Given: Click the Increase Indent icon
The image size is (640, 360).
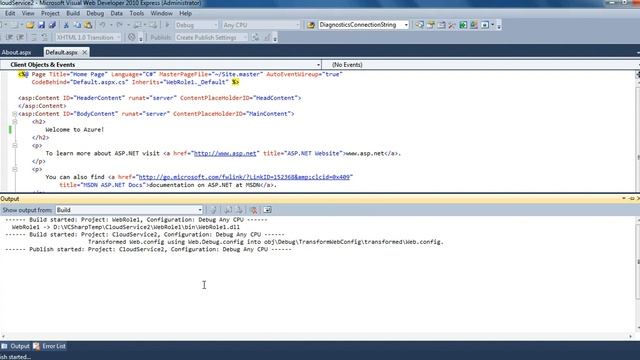Looking at the screenshot, I should click(x=20, y=38).
